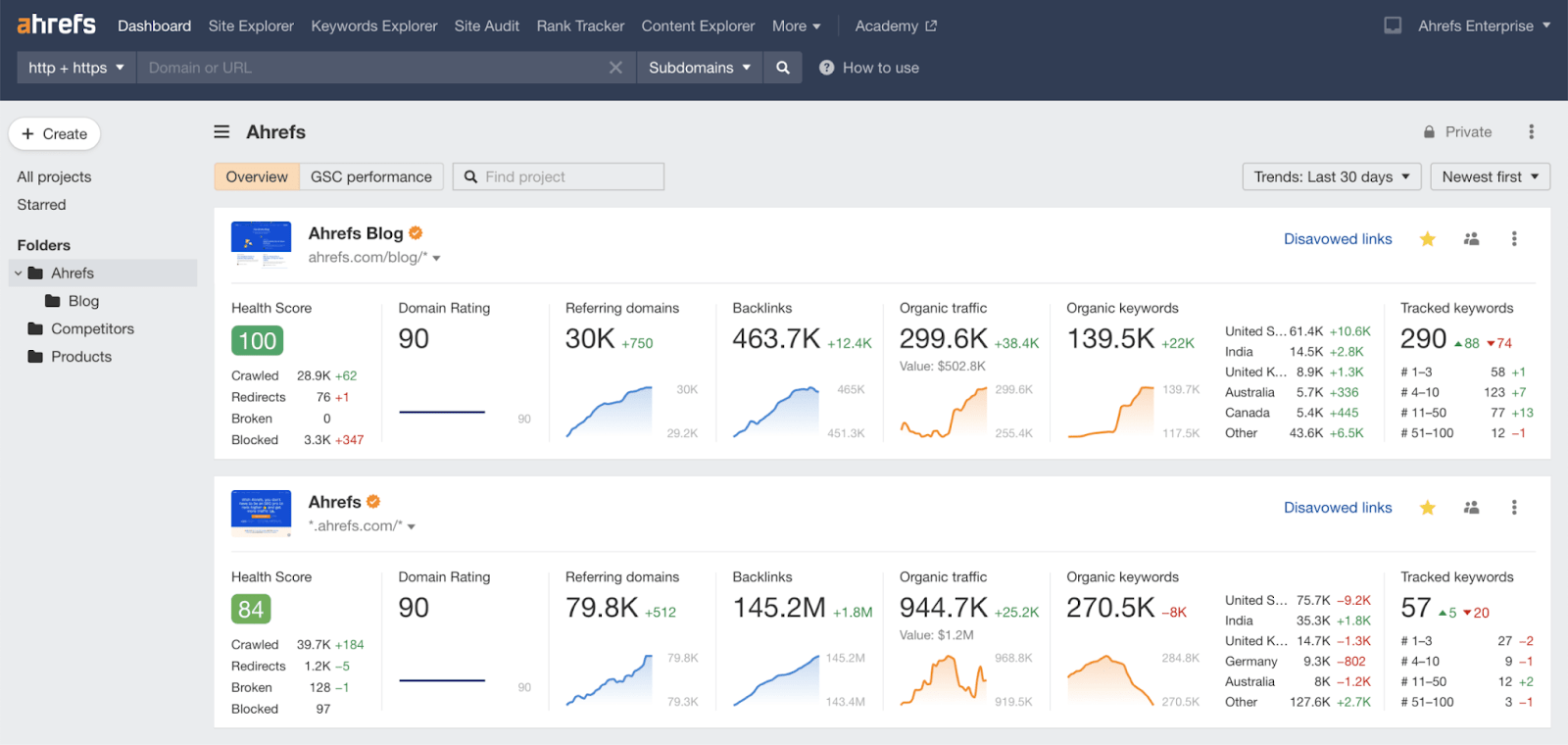This screenshot has width=1568, height=745.
Task: Click the green Health Score 100 badge
Action: [x=257, y=341]
